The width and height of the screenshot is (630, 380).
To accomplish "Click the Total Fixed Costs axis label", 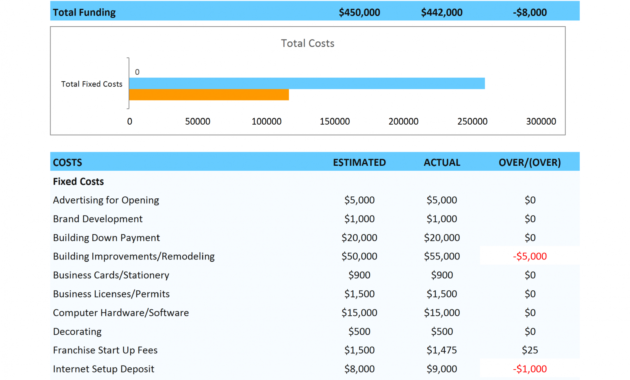I will [x=92, y=84].
